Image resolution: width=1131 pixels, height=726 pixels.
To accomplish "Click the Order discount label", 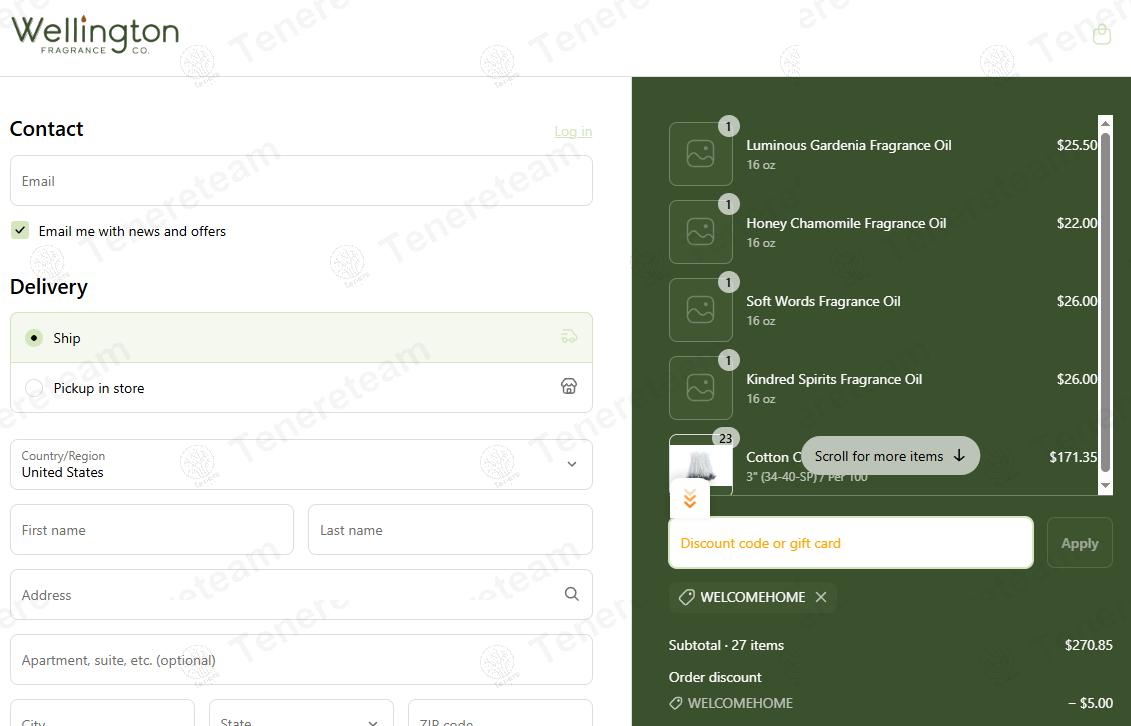I will tap(715, 677).
